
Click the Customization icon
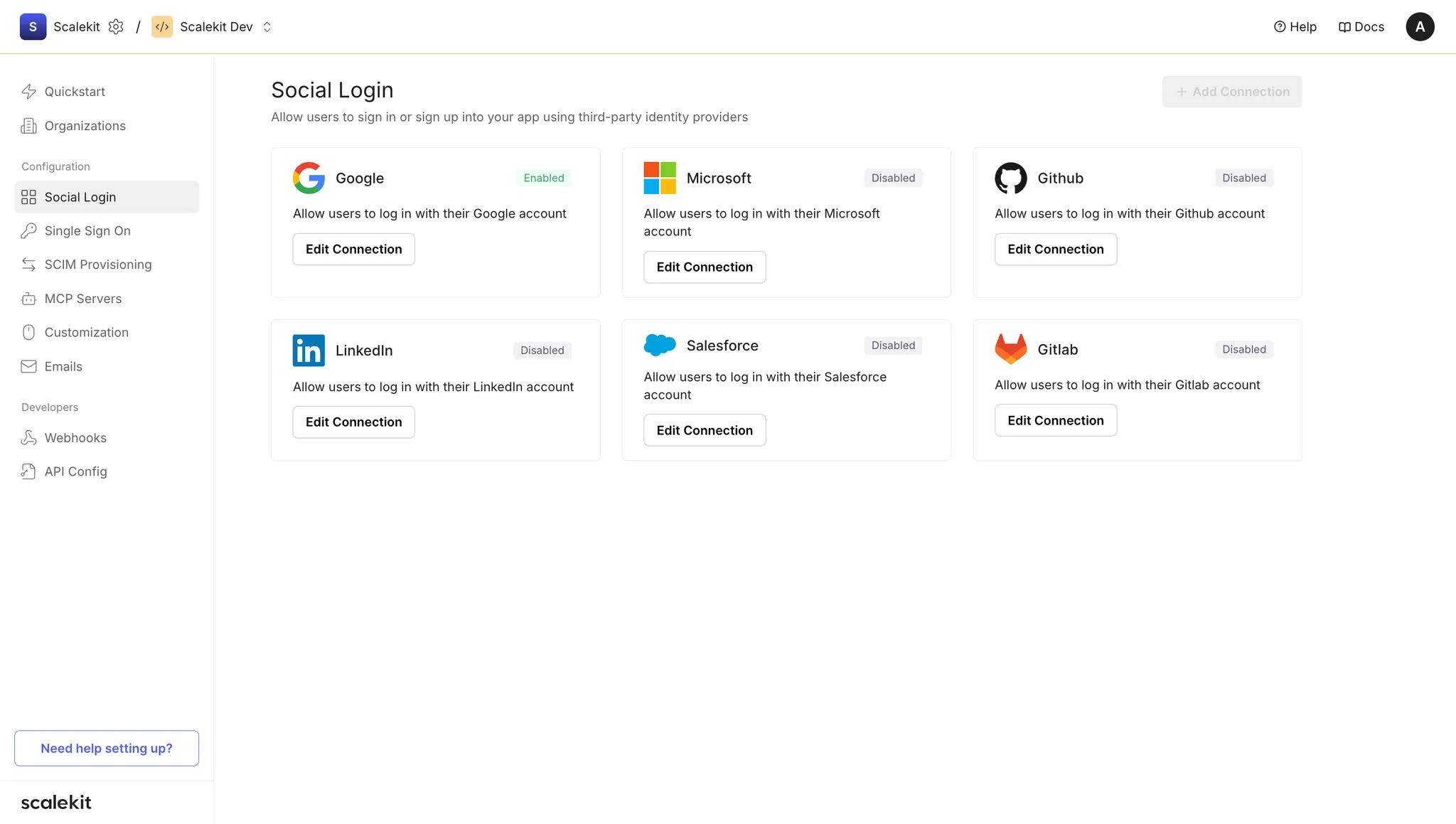pos(28,332)
